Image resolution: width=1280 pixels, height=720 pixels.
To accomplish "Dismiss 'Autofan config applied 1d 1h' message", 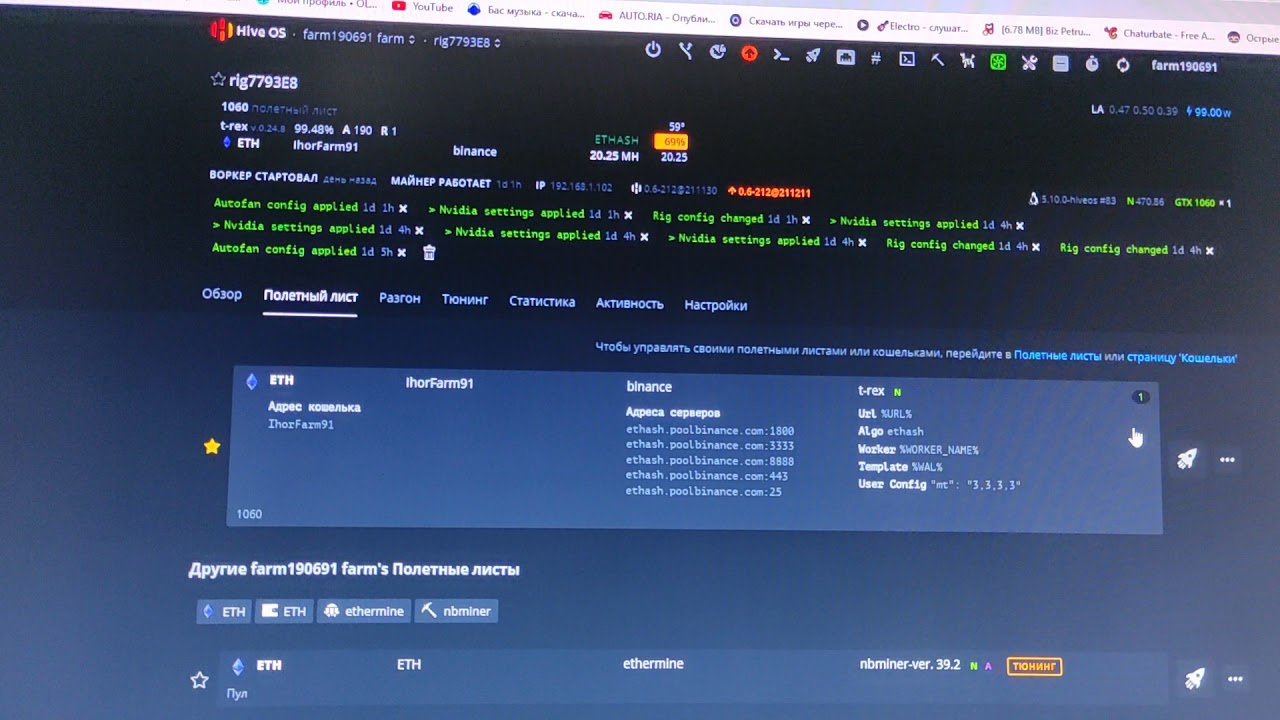I will click(x=403, y=209).
